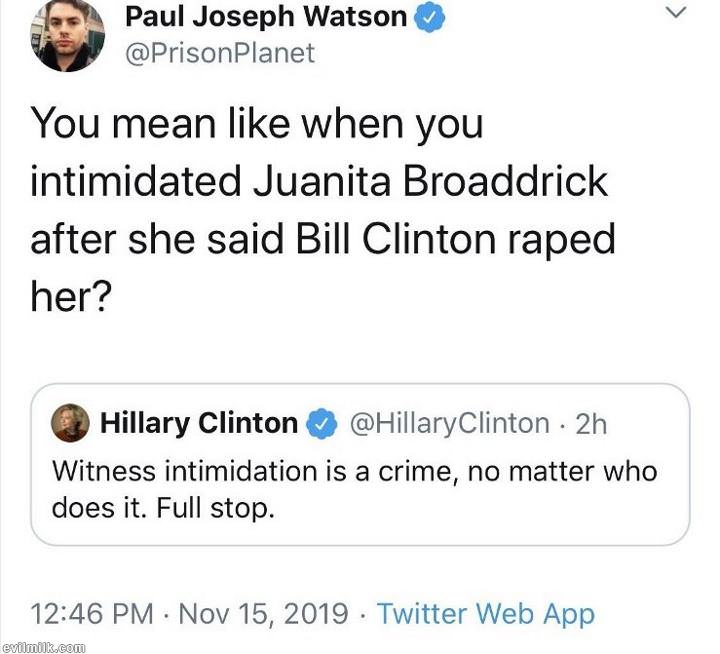Click the Nov 15, 2019 date
This screenshot has width=720, height=654.
click(x=264, y=614)
